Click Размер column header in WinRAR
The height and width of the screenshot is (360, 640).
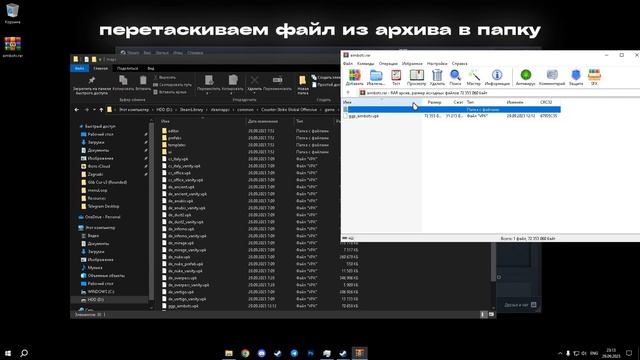point(434,102)
